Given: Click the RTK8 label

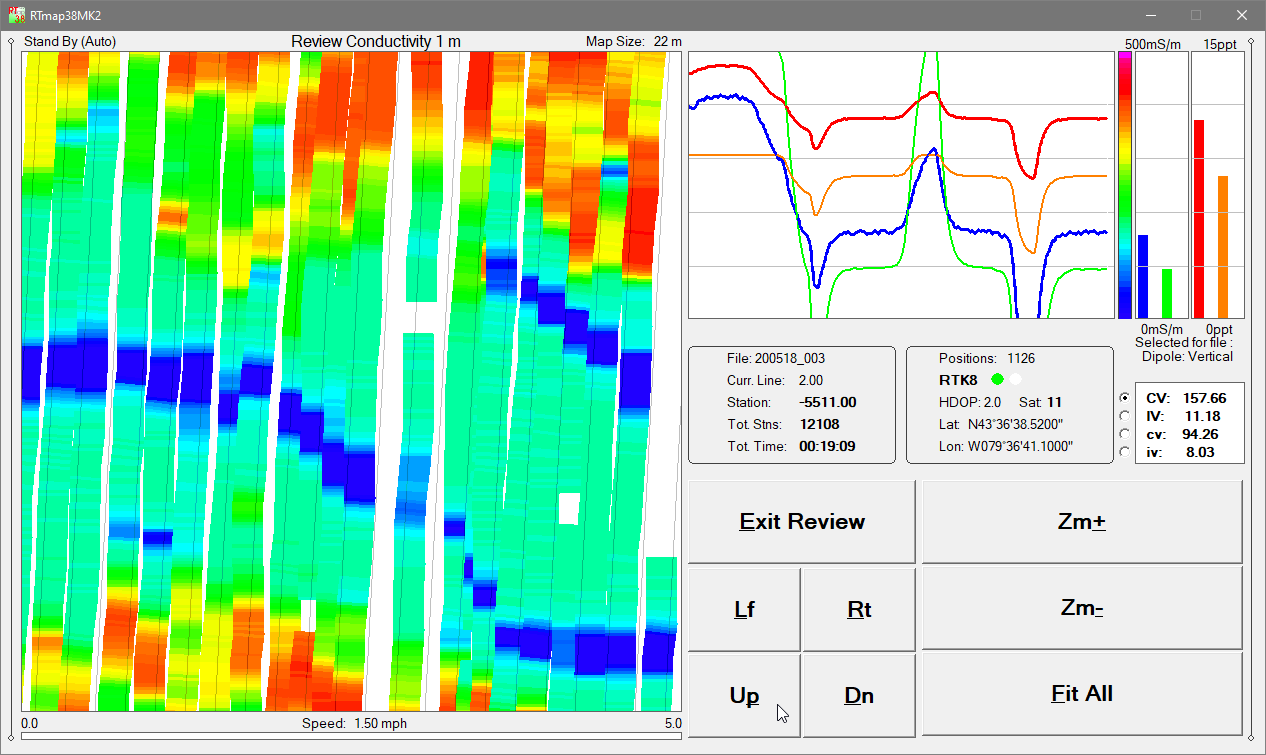Looking at the screenshot, I should pyautogui.click(x=958, y=380).
